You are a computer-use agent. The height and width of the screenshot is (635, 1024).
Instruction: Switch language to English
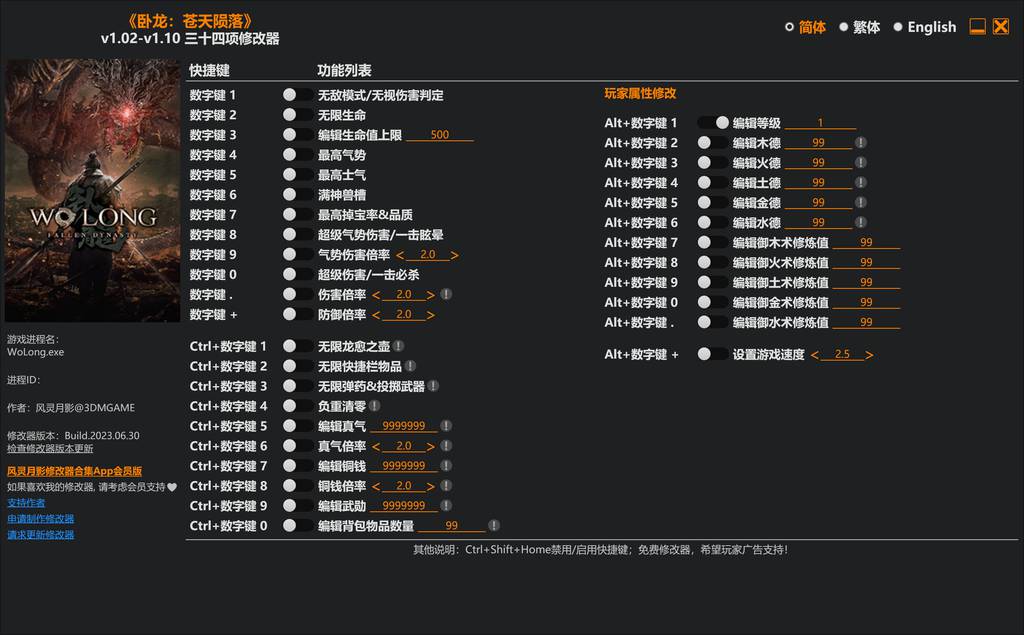coord(898,27)
